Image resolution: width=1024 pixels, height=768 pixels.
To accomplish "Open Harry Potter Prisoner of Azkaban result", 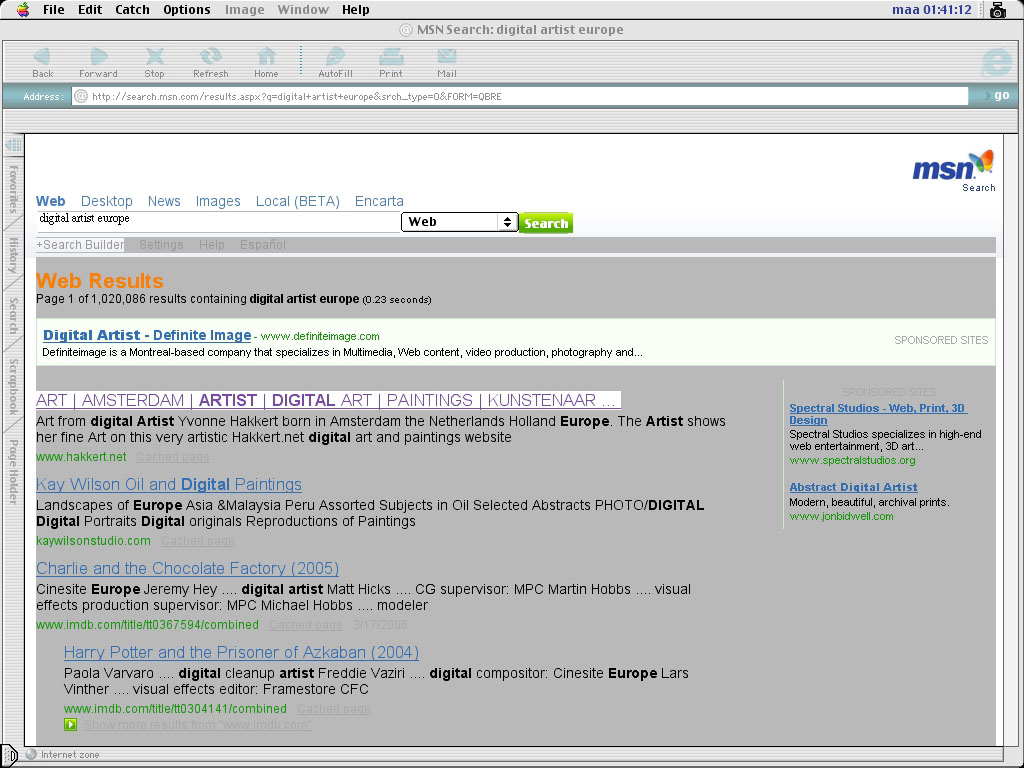I will point(242,652).
